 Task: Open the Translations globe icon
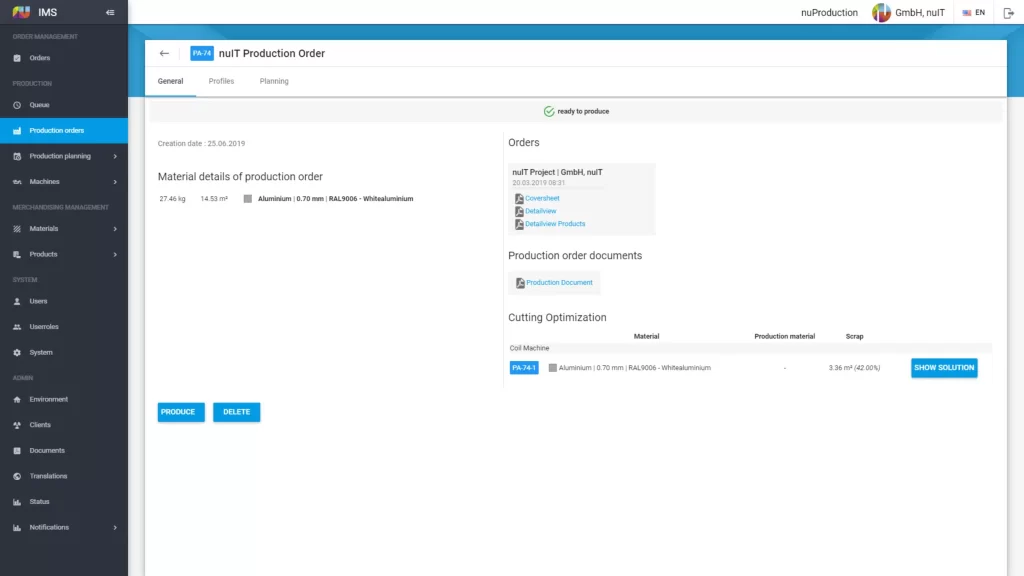click(x=17, y=476)
